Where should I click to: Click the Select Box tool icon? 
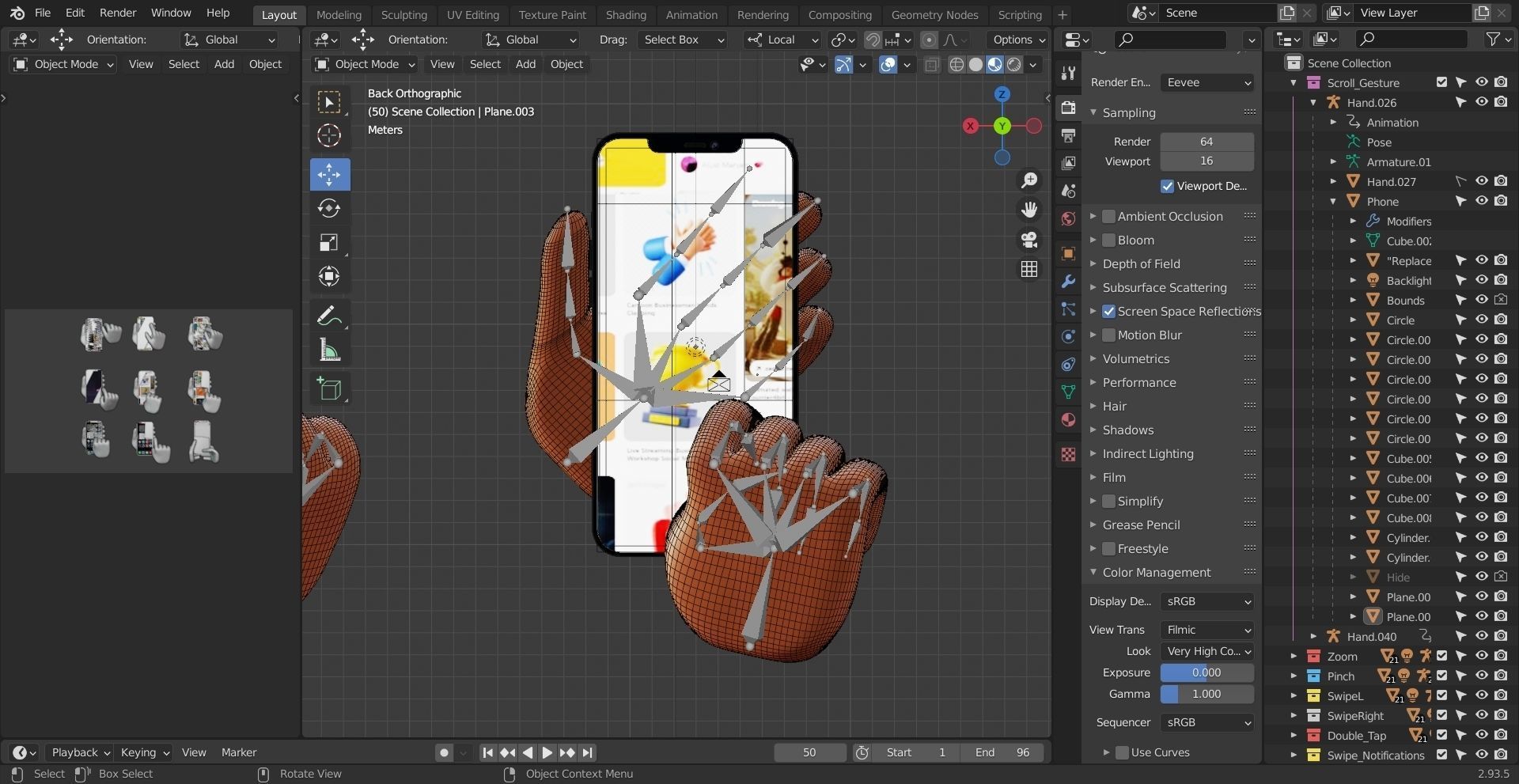pos(329,102)
